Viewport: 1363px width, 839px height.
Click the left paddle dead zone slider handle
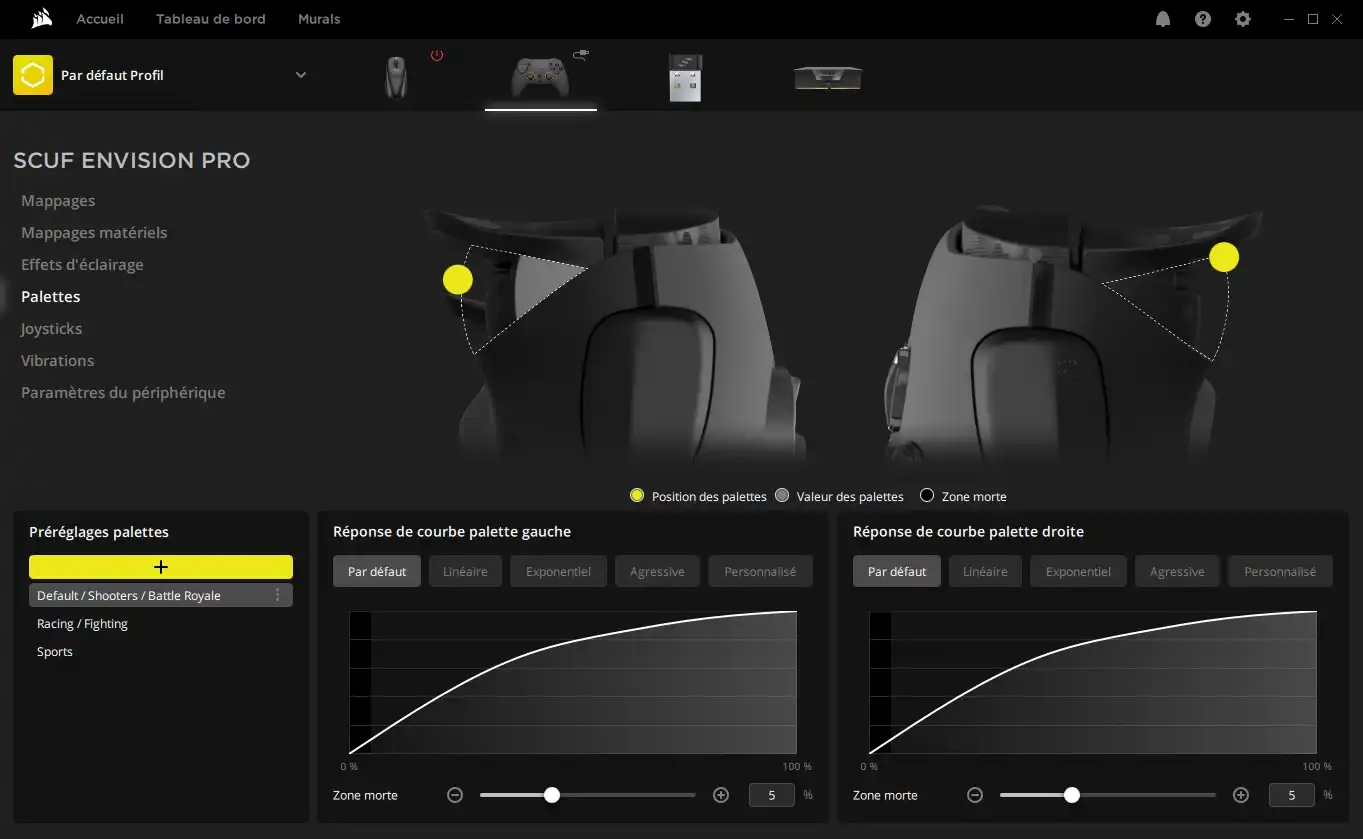tap(552, 795)
